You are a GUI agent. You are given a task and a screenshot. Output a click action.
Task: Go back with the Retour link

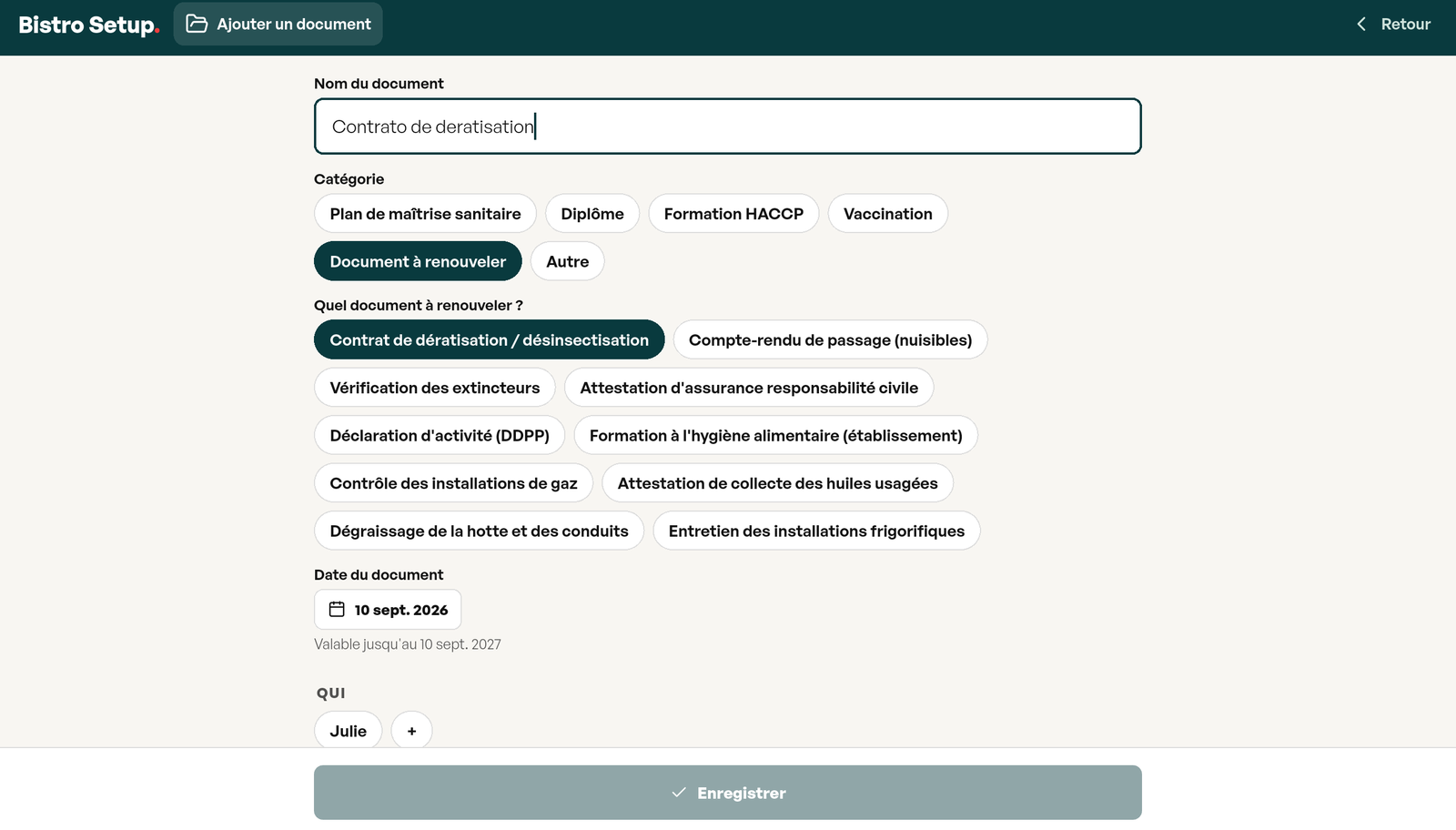coord(1393,25)
